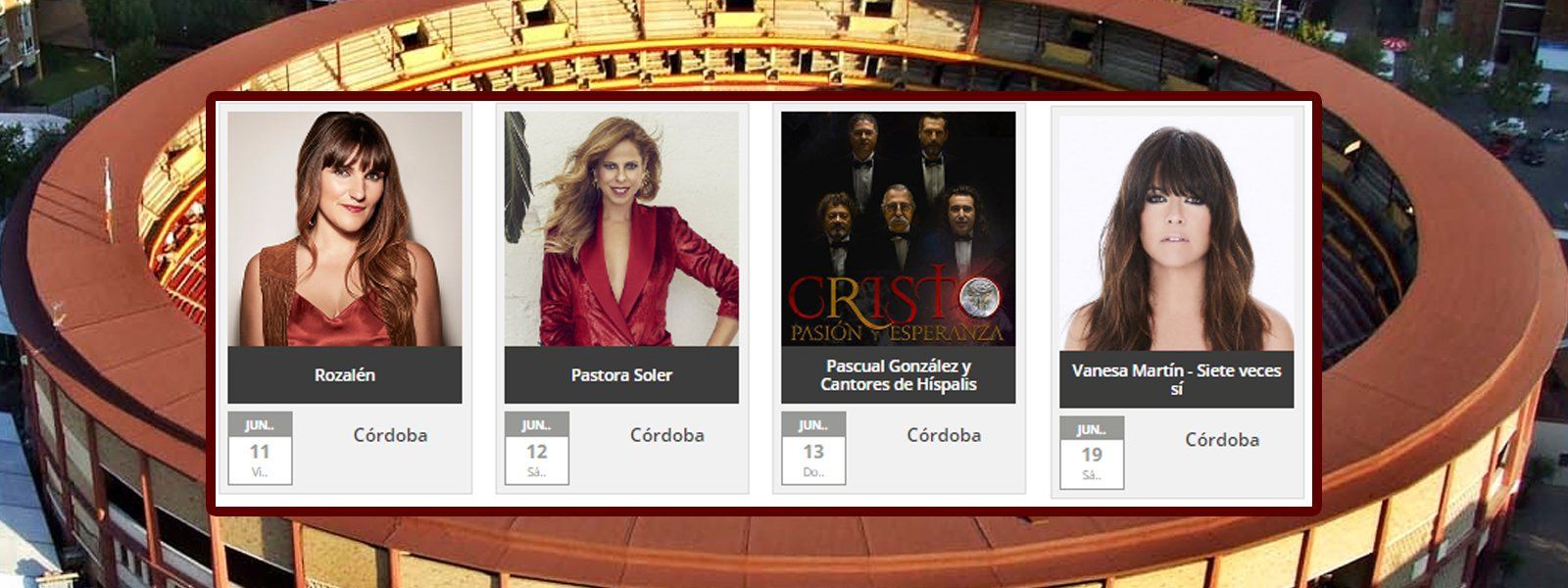The height and width of the screenshot is (588, 1568).
Task: Open the Pastora Soler photo
Action: pyautogui.click(x=621, y=228)
